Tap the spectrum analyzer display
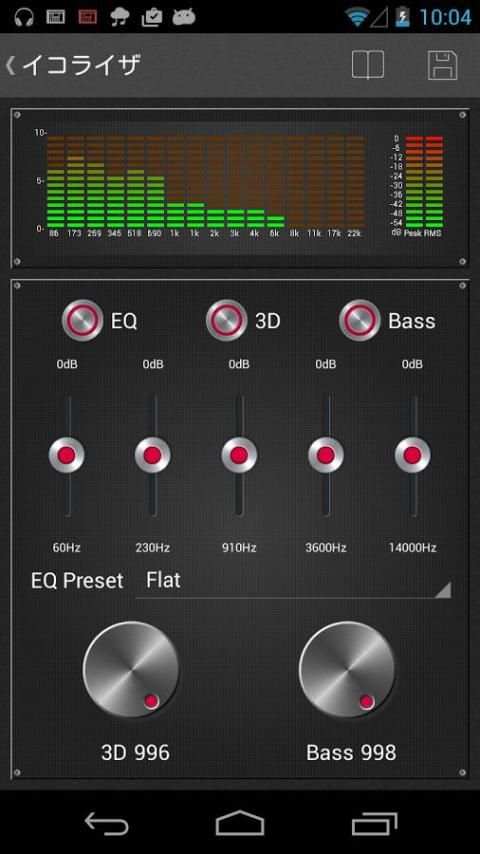The width and height of the screenshot is (480, 854). [200, 184]
